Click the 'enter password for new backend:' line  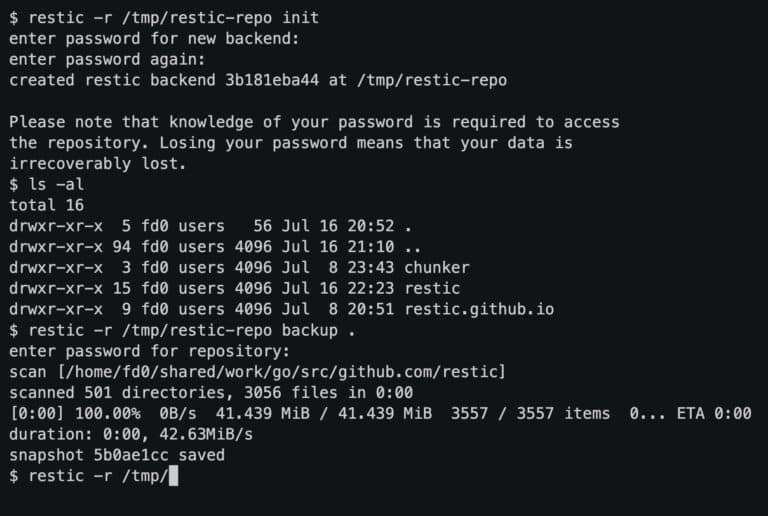(154, 39)
